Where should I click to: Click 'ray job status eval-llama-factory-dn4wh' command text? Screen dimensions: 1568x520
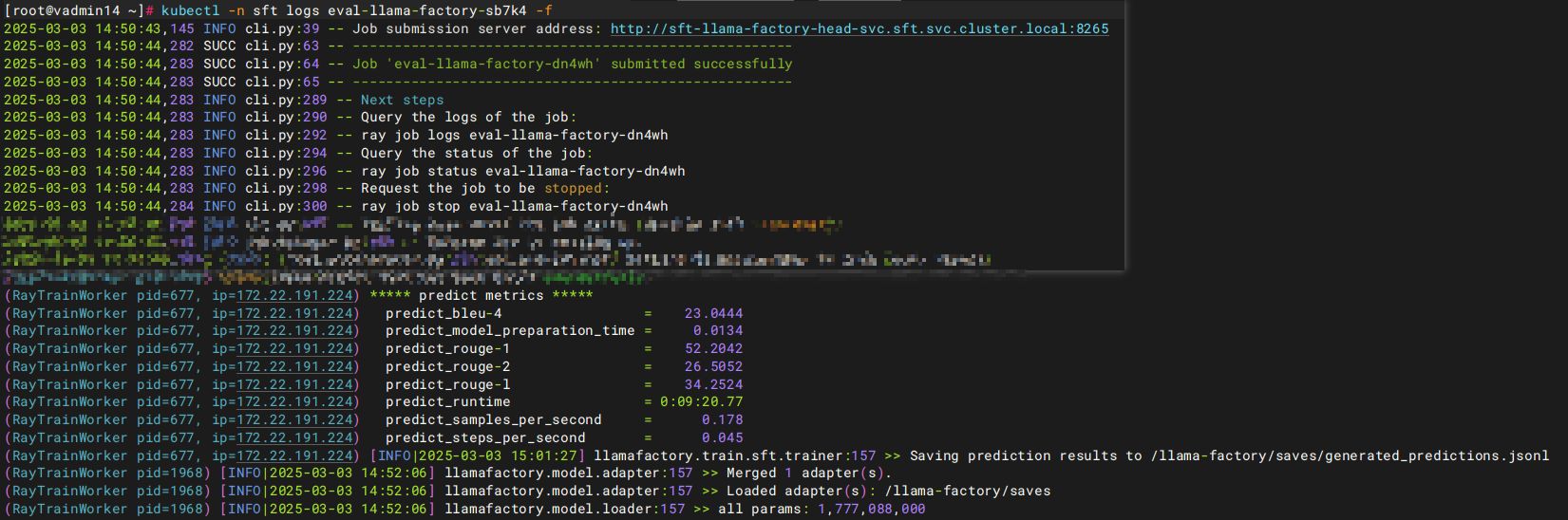(x=522, y=171)
